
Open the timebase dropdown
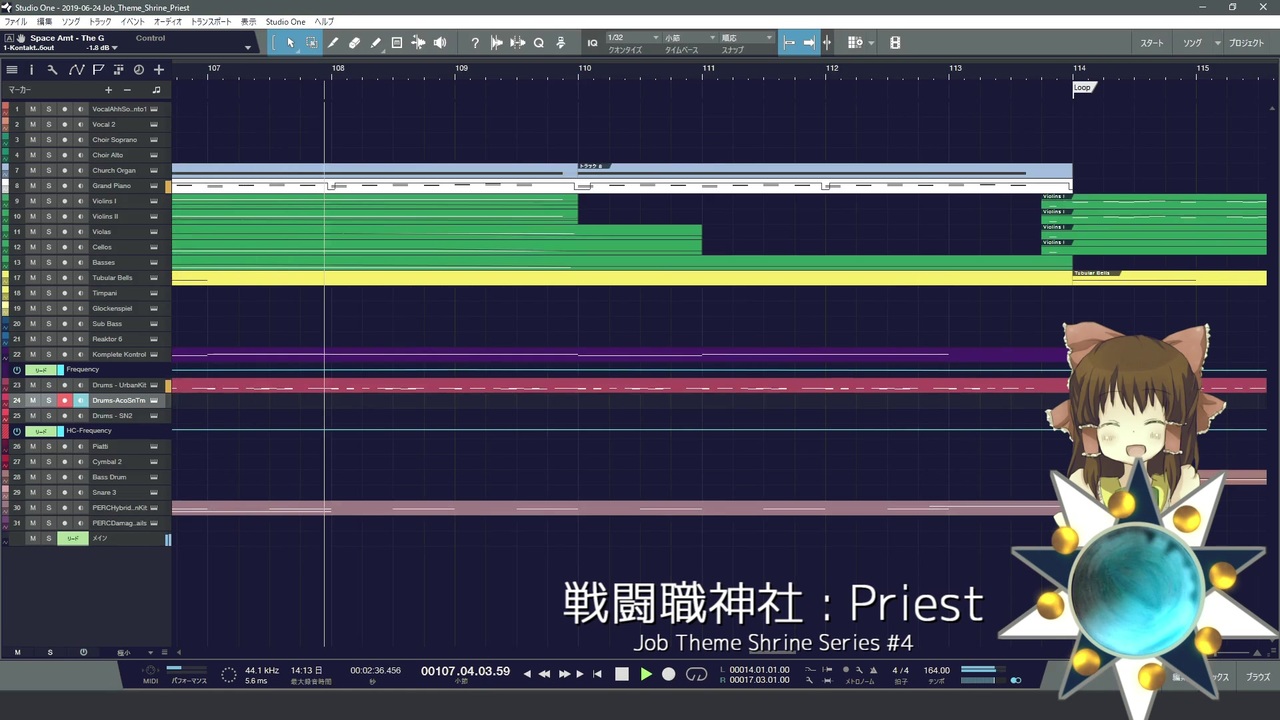point(689,38)
